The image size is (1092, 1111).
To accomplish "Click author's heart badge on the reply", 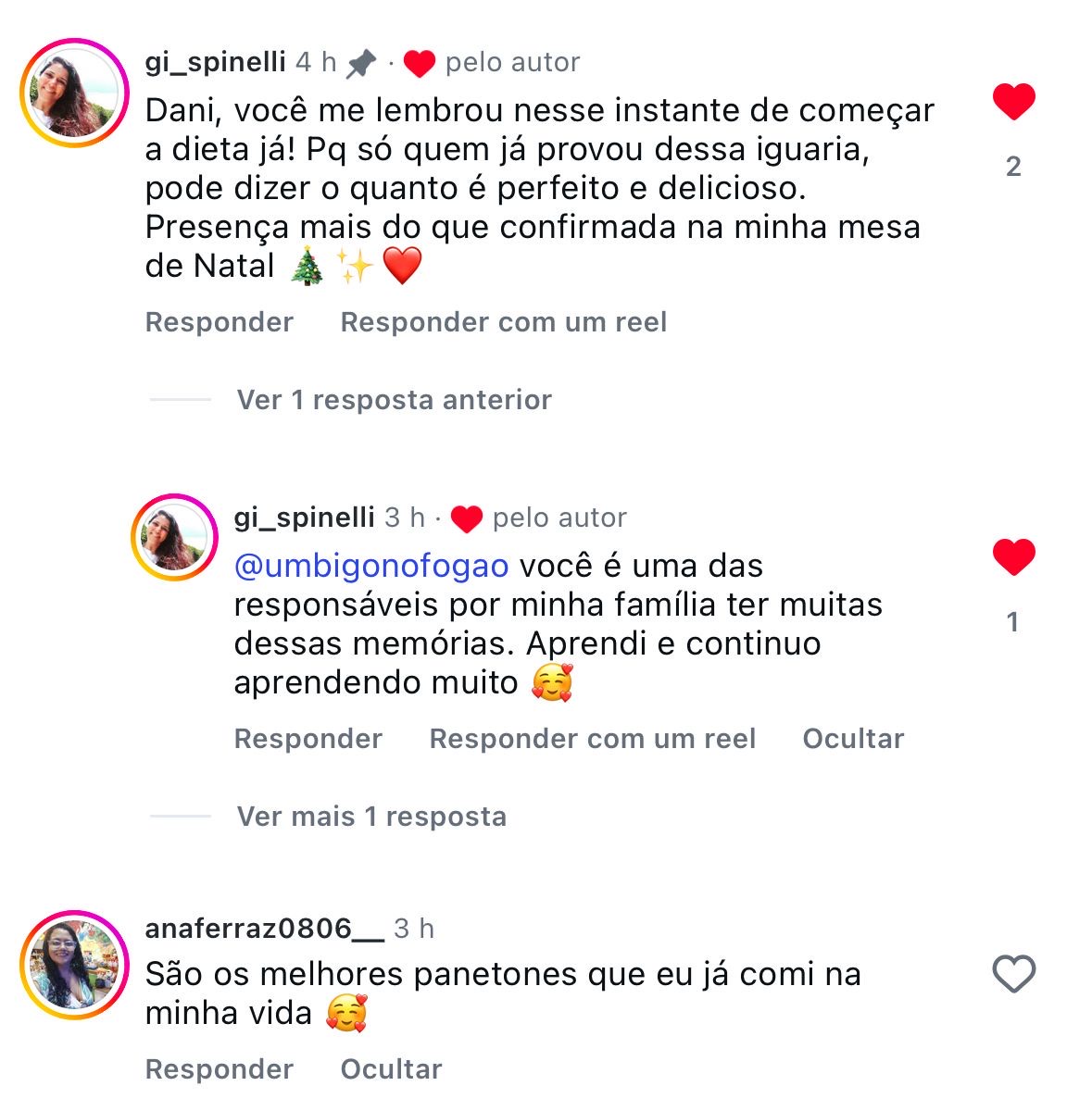I will 467,518.
